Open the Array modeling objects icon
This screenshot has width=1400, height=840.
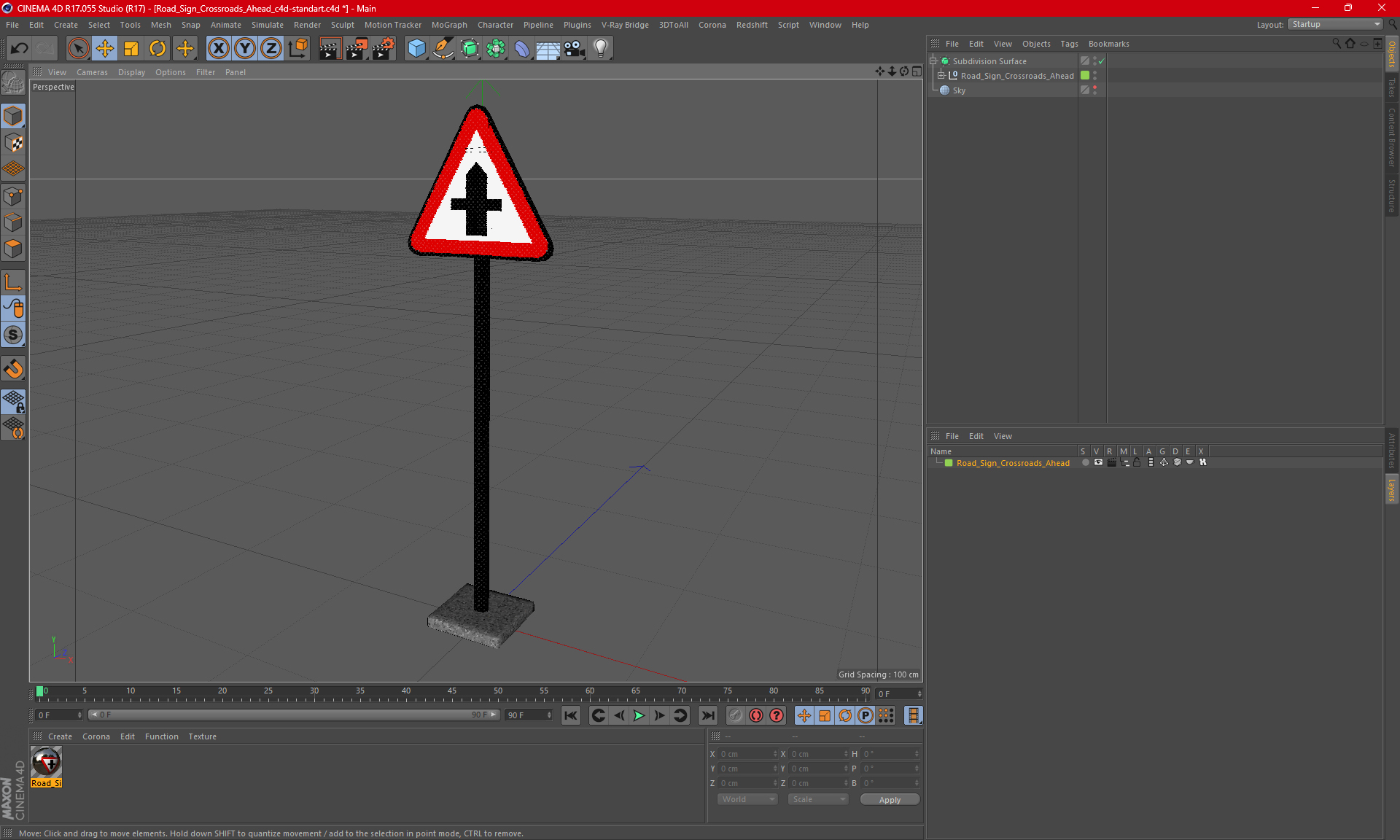[496, 48]
